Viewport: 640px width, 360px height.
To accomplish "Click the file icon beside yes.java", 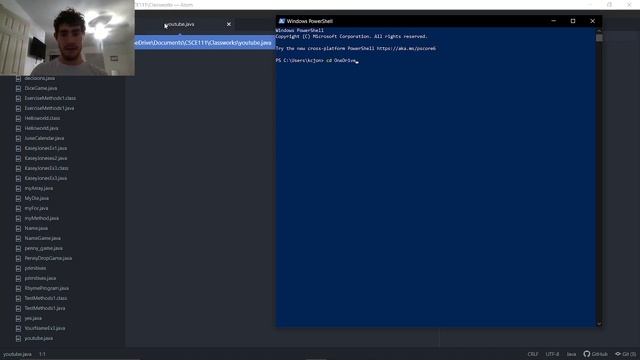I will click(x=18, y=318).
